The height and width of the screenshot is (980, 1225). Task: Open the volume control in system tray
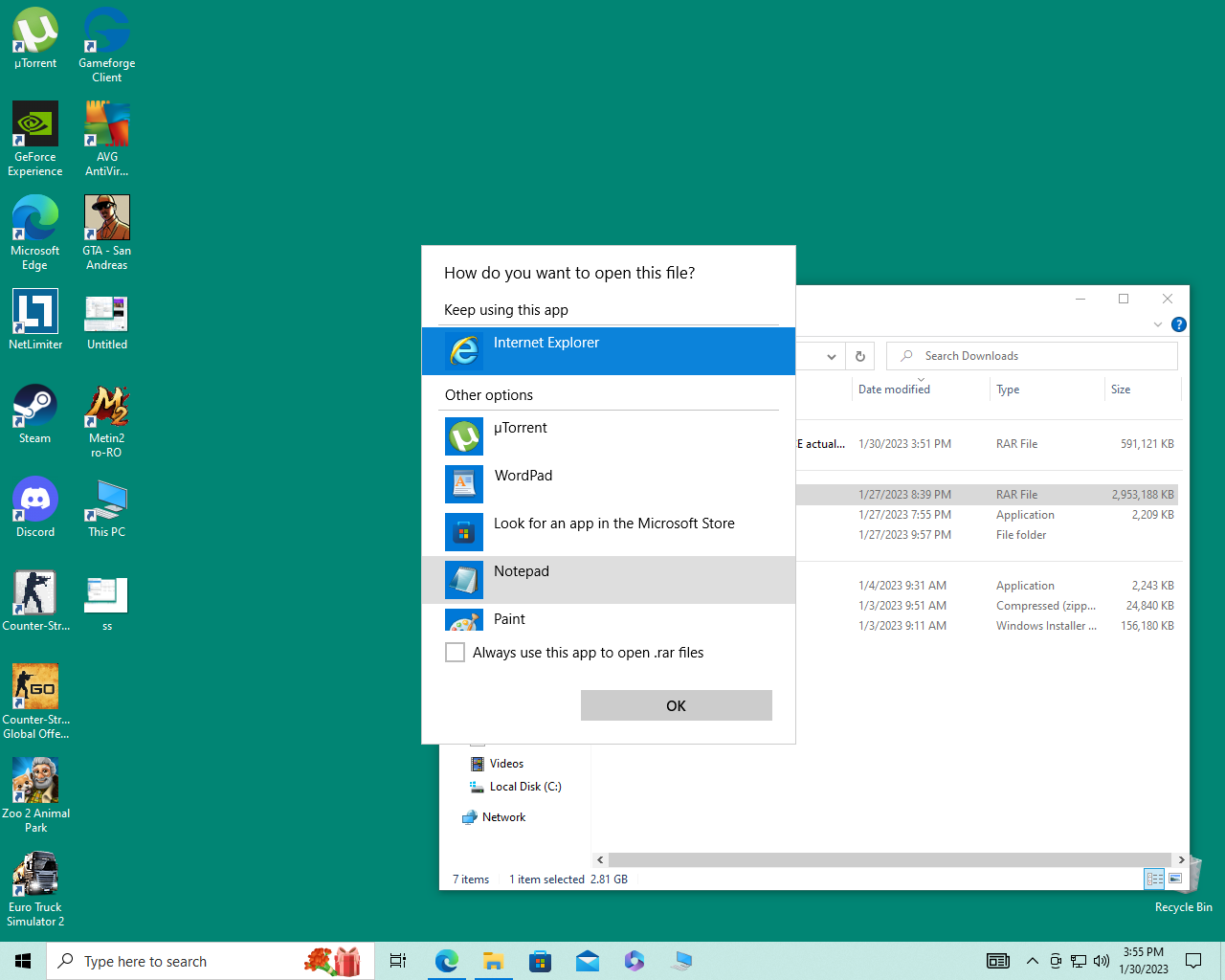(x=1102, y=961)
